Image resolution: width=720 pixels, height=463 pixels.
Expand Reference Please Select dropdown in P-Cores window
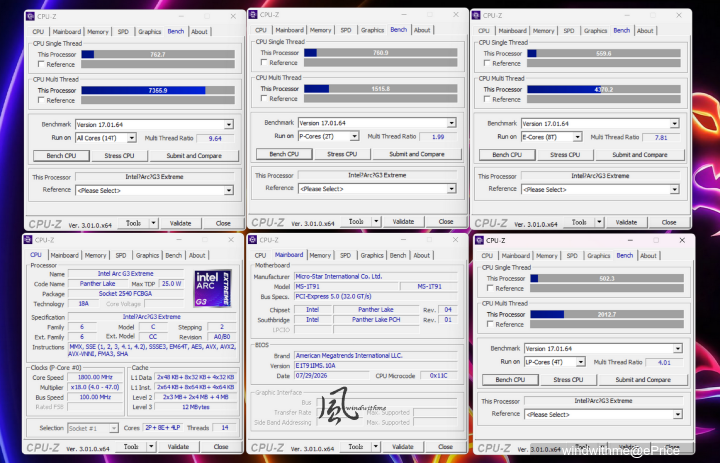451,189
